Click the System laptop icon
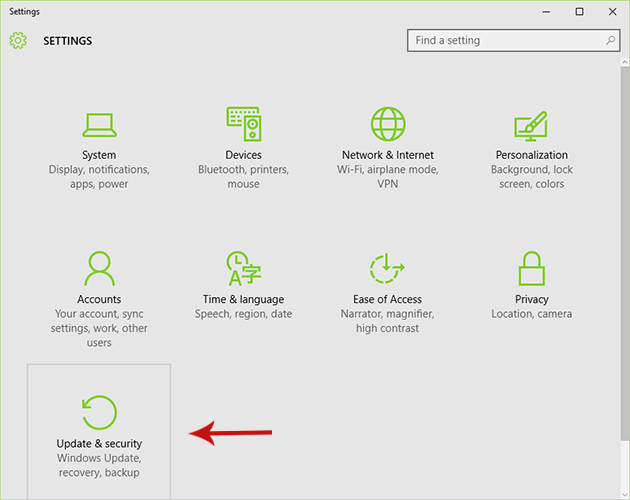This screenshot has width=630, height=500. tap(99, 125)
